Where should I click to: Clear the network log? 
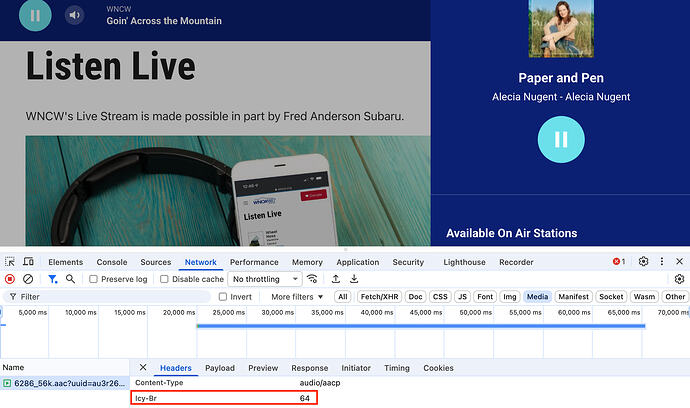28,279
